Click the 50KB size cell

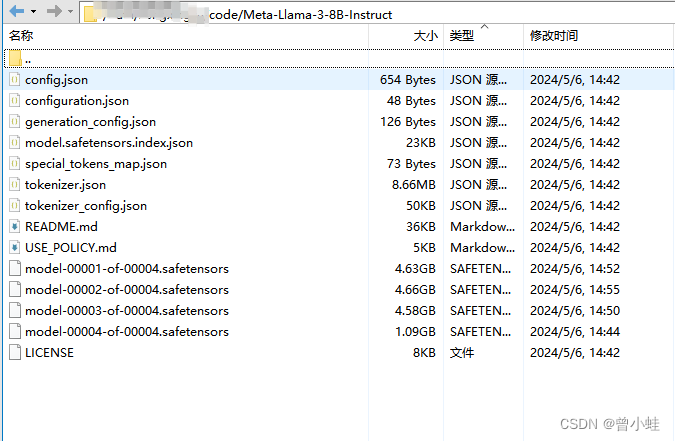tap(421, 206)
